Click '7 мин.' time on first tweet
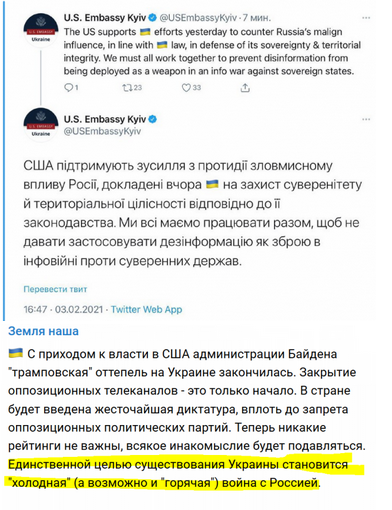 257,18
